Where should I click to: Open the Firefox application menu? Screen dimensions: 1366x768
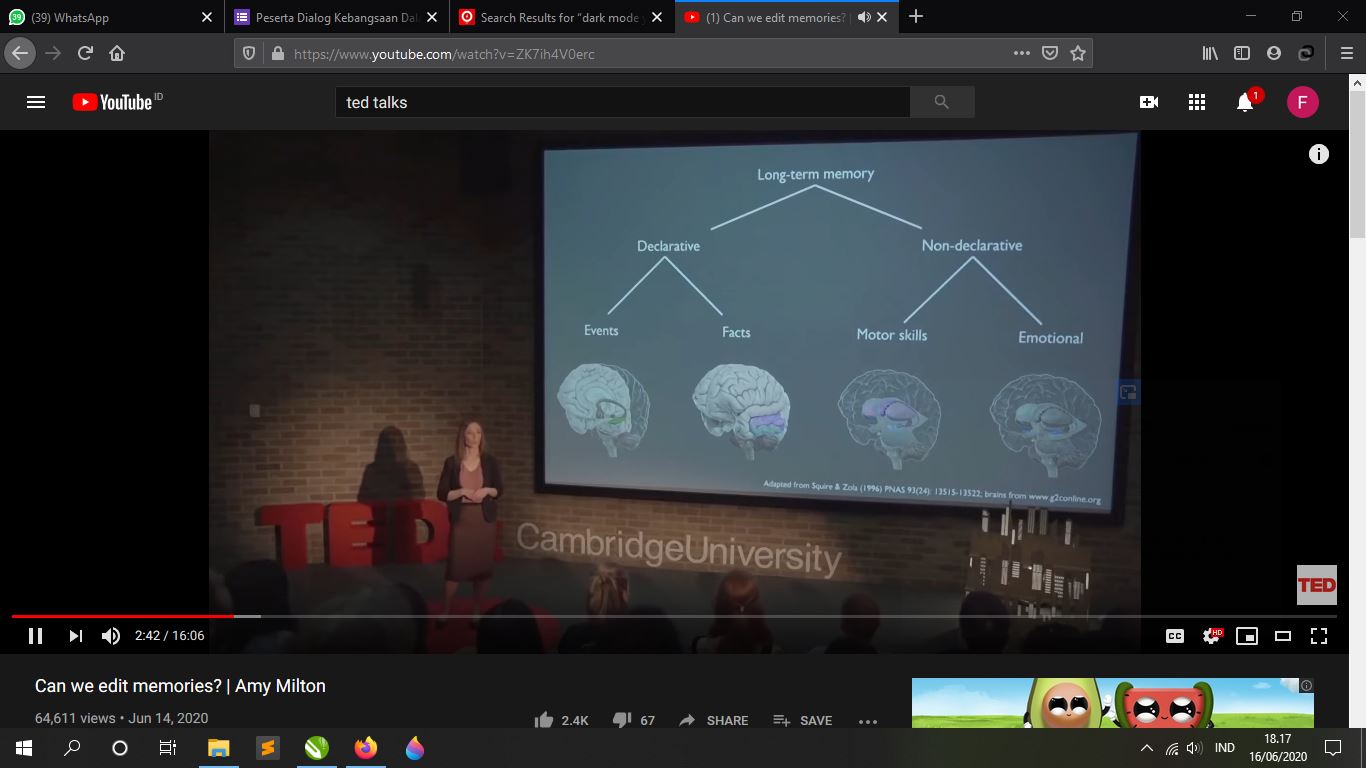[x=1346, y=53]
